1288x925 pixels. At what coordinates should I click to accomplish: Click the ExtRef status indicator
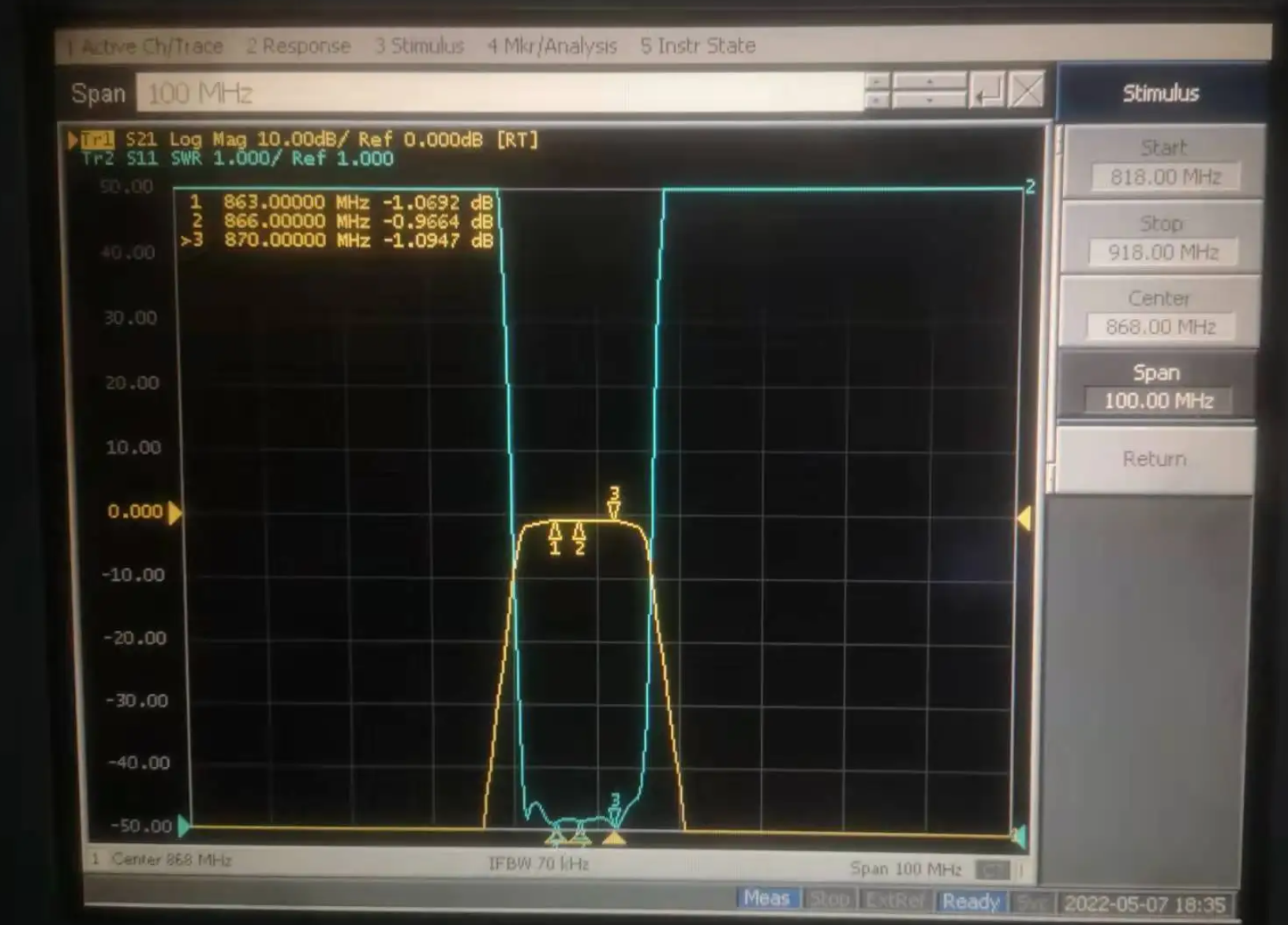(894, 901)
